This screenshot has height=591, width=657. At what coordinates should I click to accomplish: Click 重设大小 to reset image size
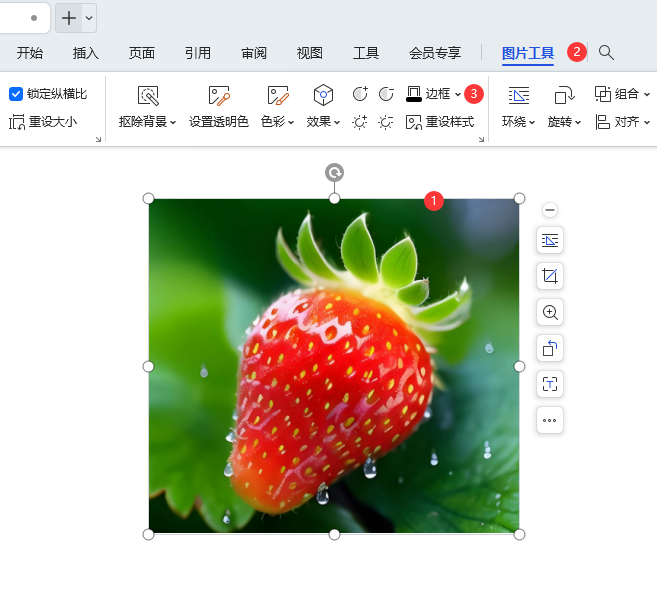tap(43, 122)
